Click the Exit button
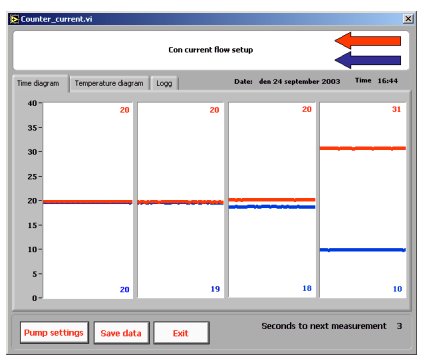The width and height of the screenshot is (425, 364). pyautogui.click(x=181, y=333)
